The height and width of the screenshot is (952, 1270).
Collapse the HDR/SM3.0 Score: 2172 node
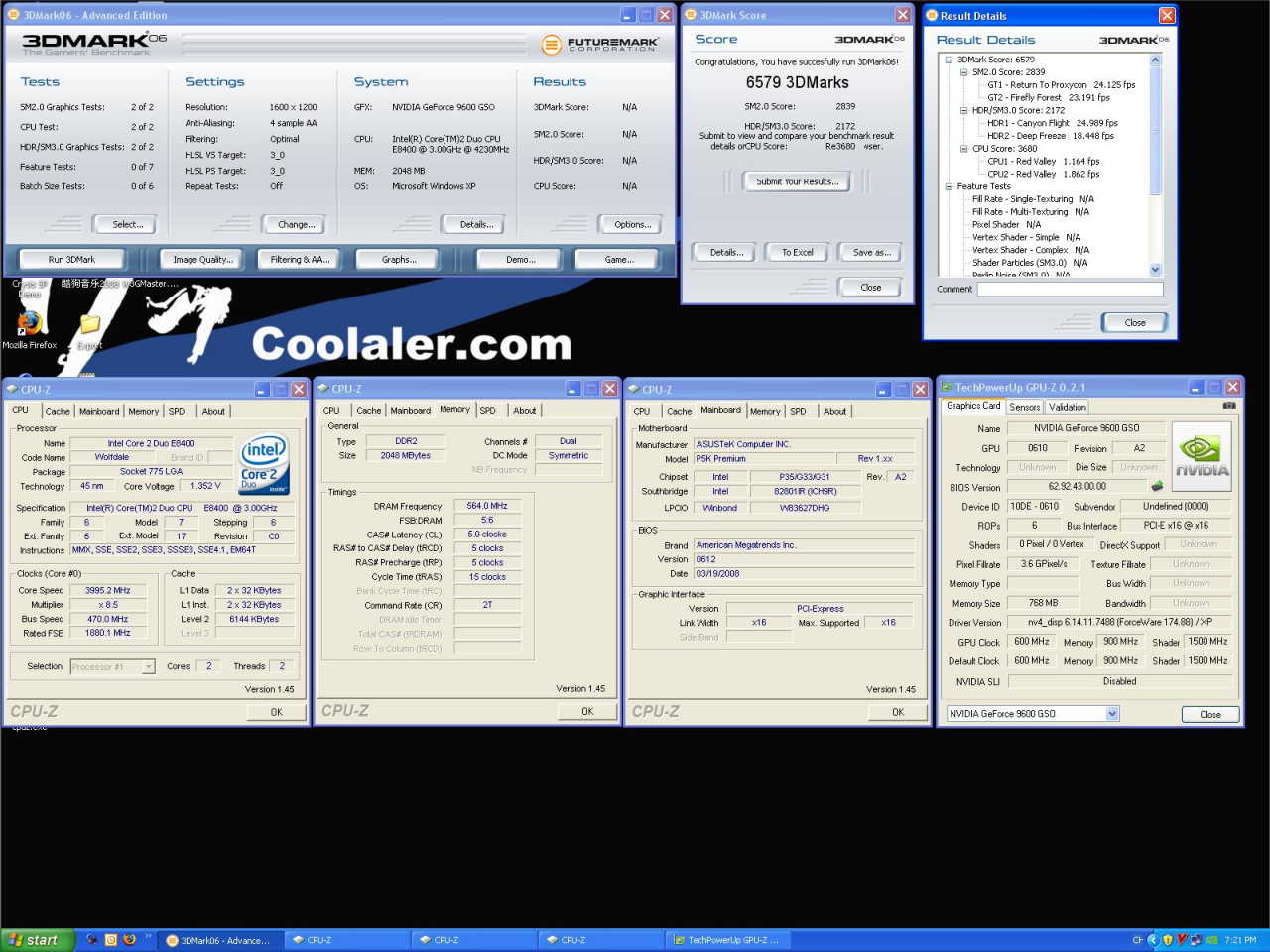click(963, 110)
